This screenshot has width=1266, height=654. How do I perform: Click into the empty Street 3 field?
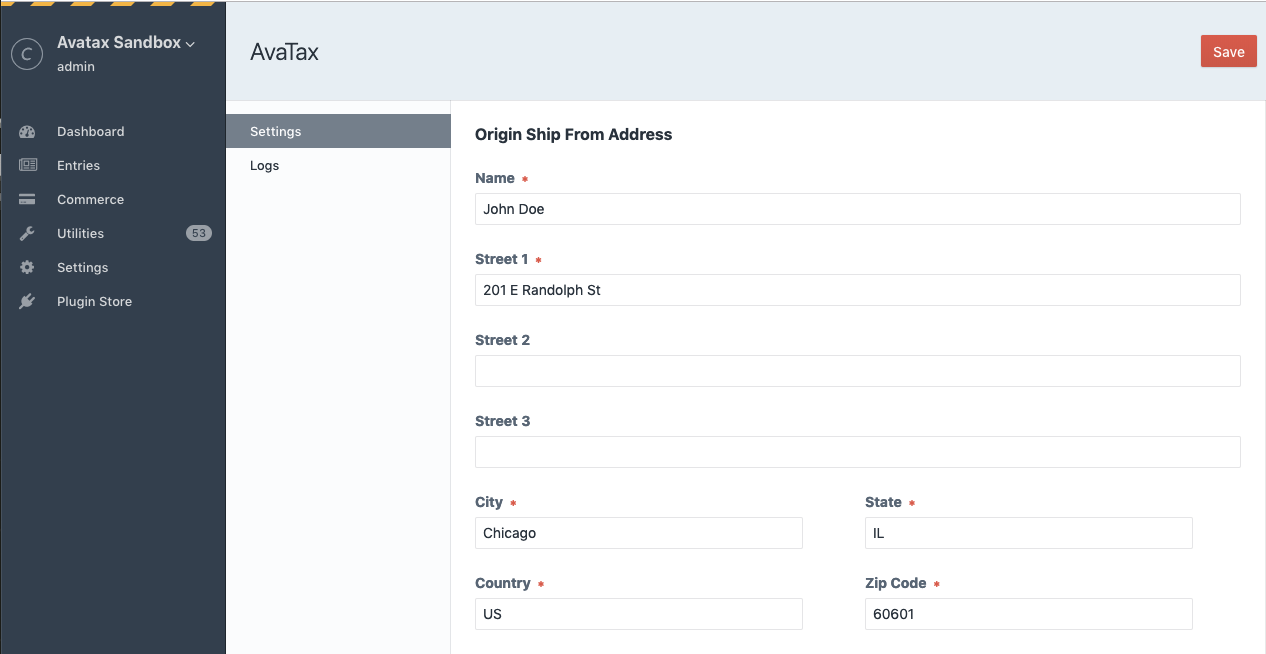coord(857,452)
